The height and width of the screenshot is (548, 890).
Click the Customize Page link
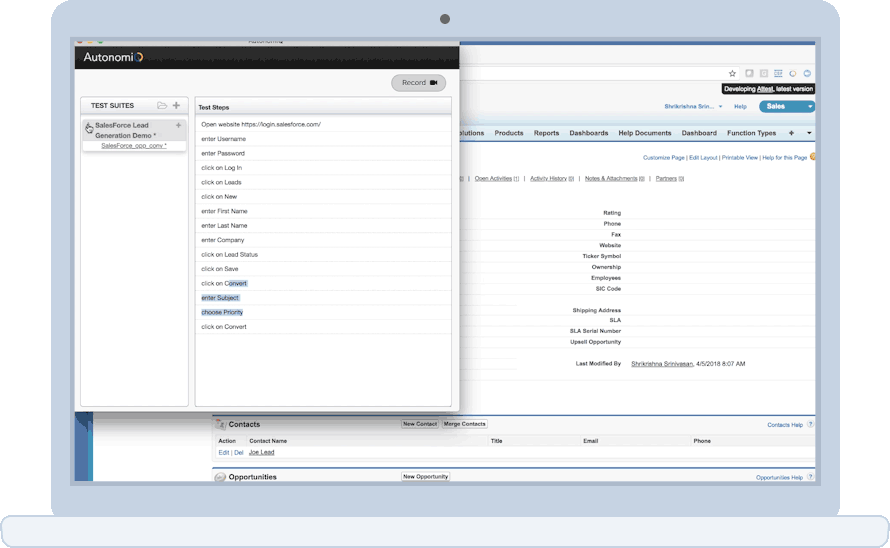[x=664, y=158]
